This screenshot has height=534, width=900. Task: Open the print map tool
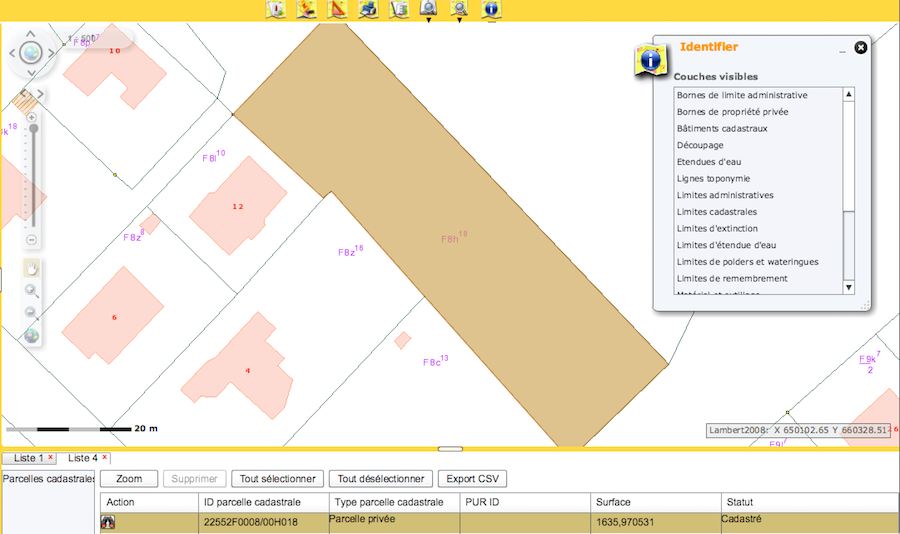(368, 9)
